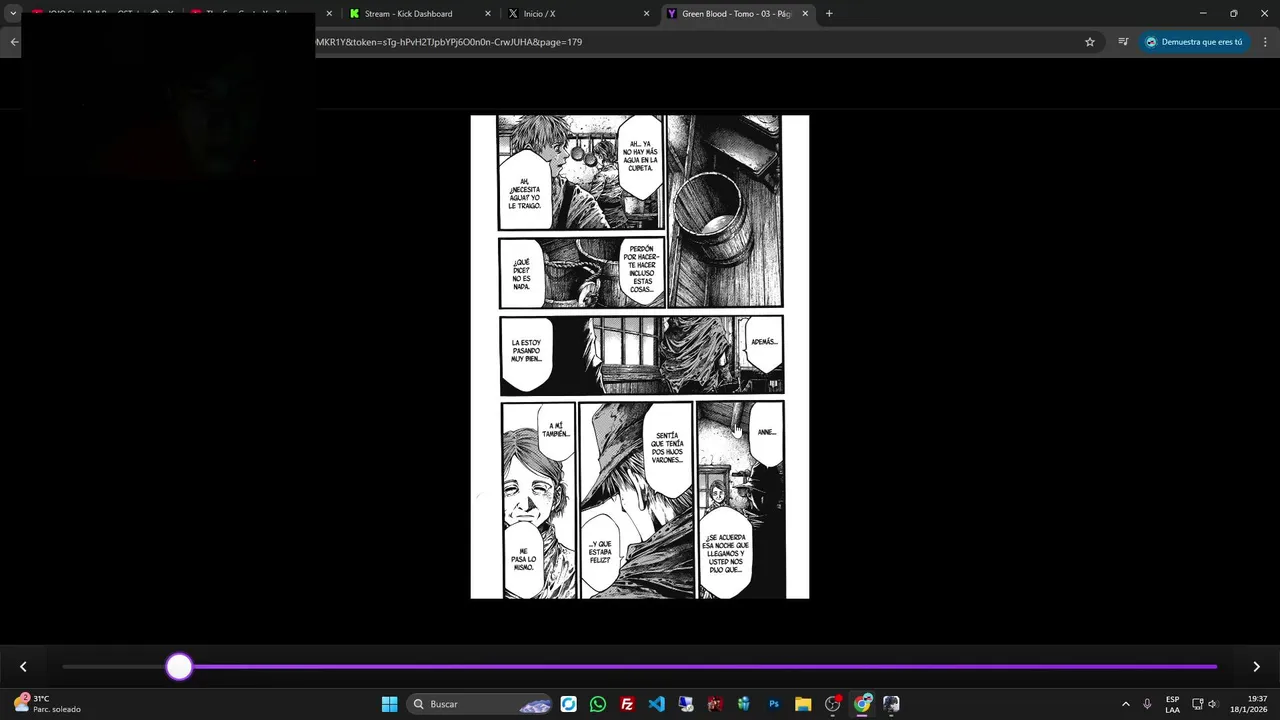This screenshot has width=1280, height=720.
Task: Open the media controls icon in toolbar
Action: (1123, 42)
